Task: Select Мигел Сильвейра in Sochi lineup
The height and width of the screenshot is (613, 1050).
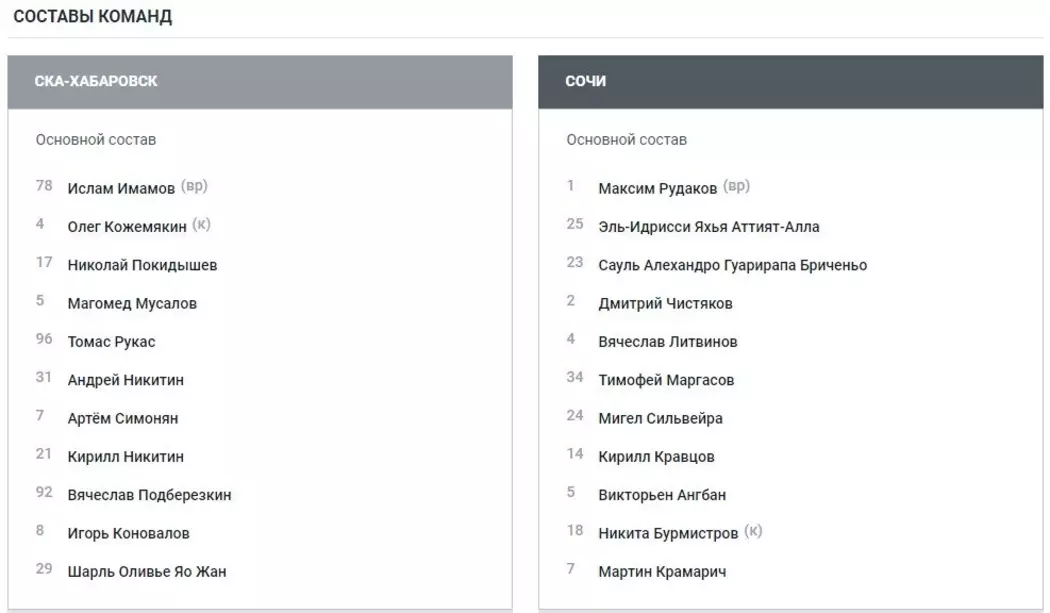Action: (660, 419)
